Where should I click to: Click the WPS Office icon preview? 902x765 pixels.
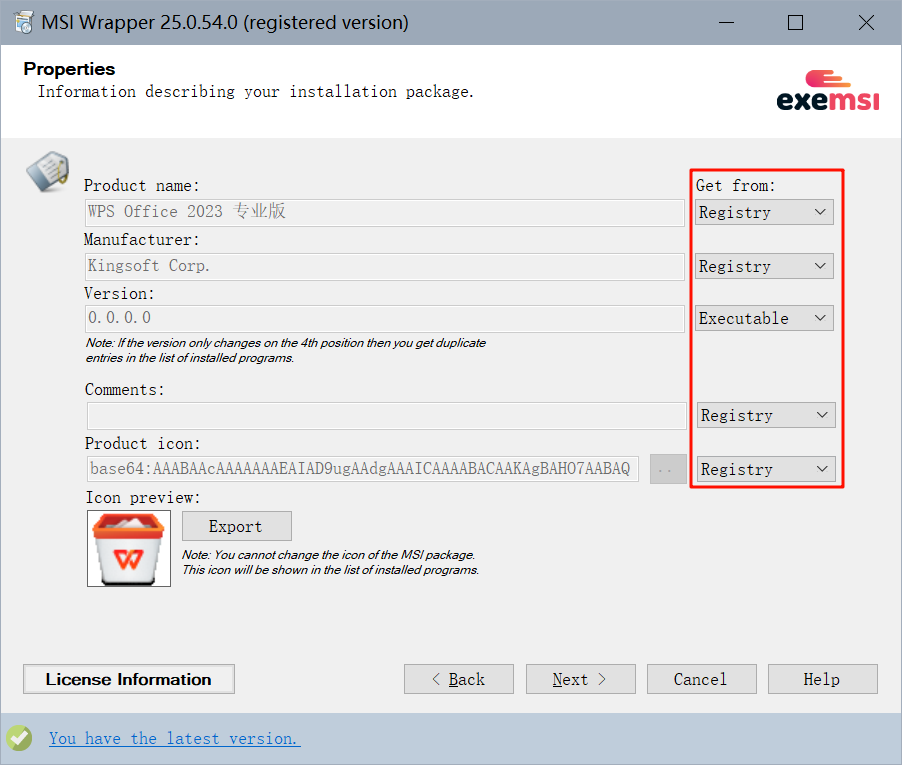click(x=129, y=548)
